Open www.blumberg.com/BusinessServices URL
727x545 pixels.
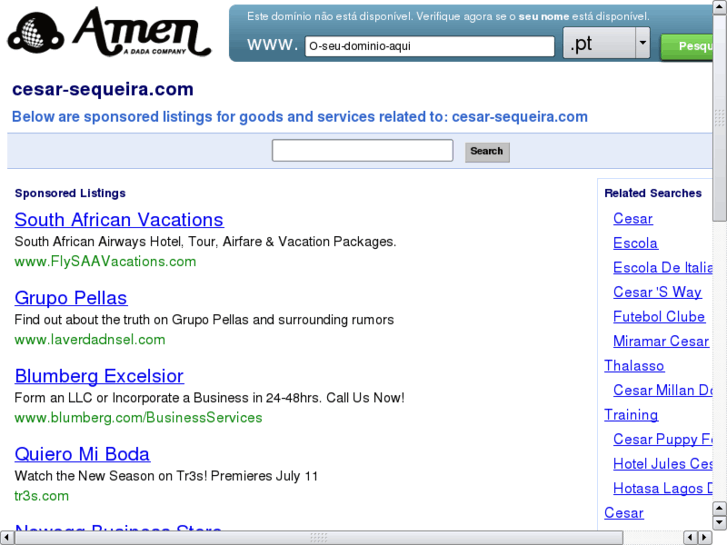[138, 418]
